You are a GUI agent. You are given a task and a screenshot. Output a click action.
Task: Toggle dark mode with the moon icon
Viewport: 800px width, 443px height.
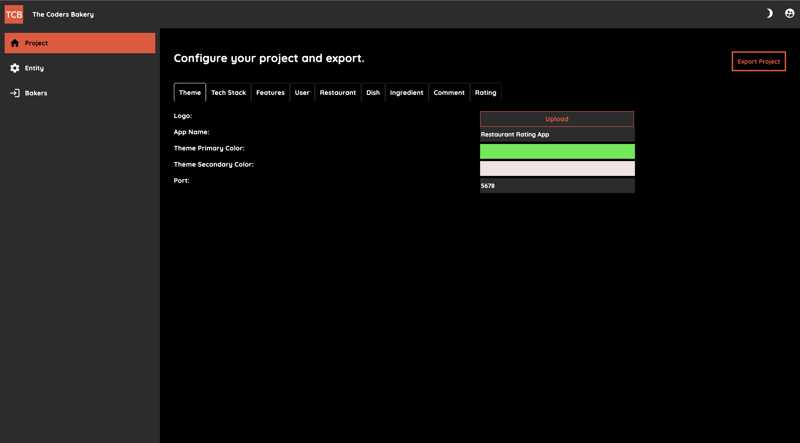point(769,14)
